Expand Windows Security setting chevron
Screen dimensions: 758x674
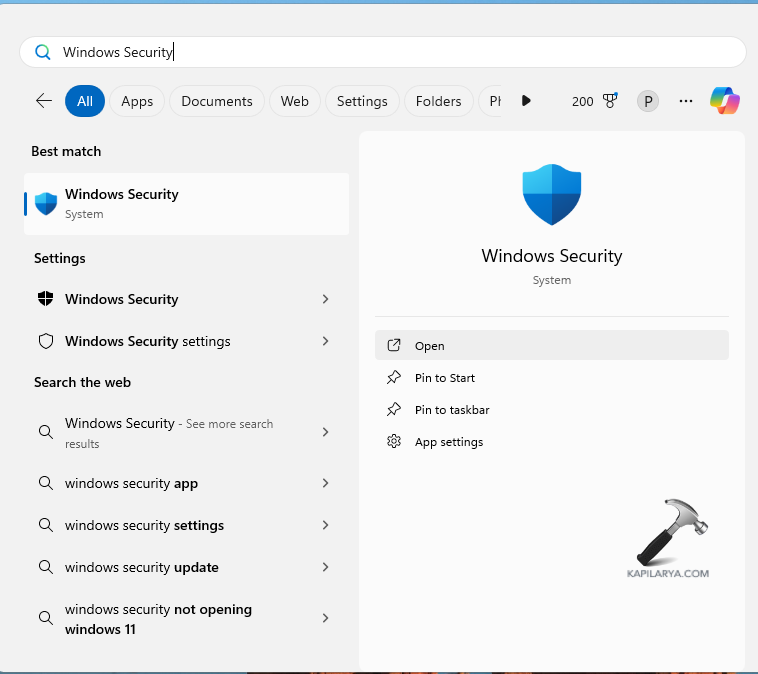click(x=325, y=299)
